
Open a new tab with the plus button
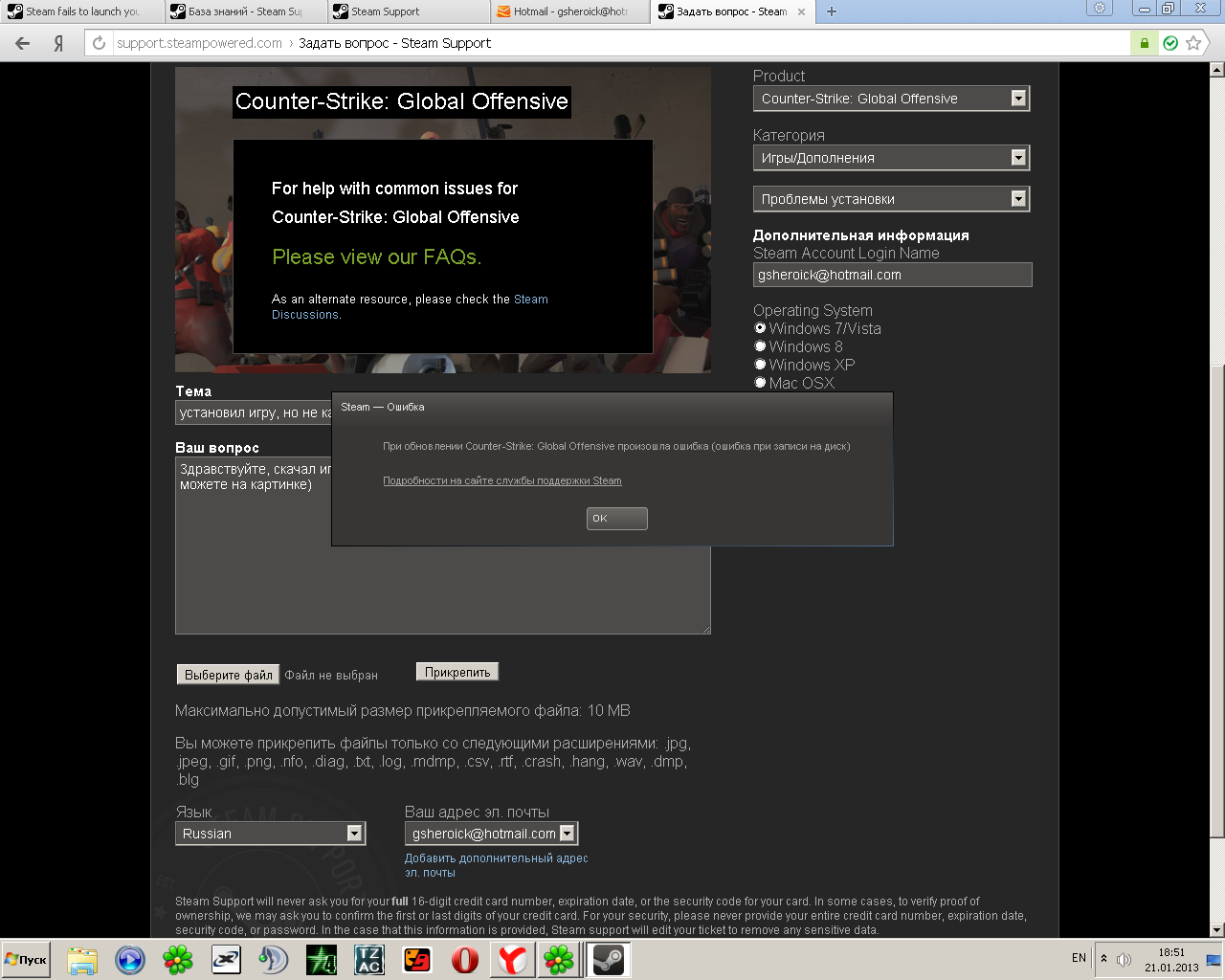point(832,11)
